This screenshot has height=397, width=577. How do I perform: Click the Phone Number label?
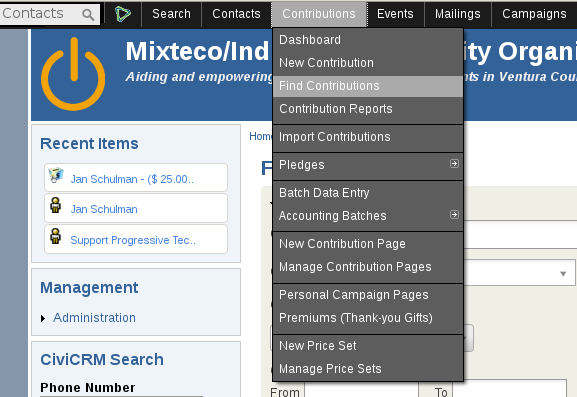88,388
